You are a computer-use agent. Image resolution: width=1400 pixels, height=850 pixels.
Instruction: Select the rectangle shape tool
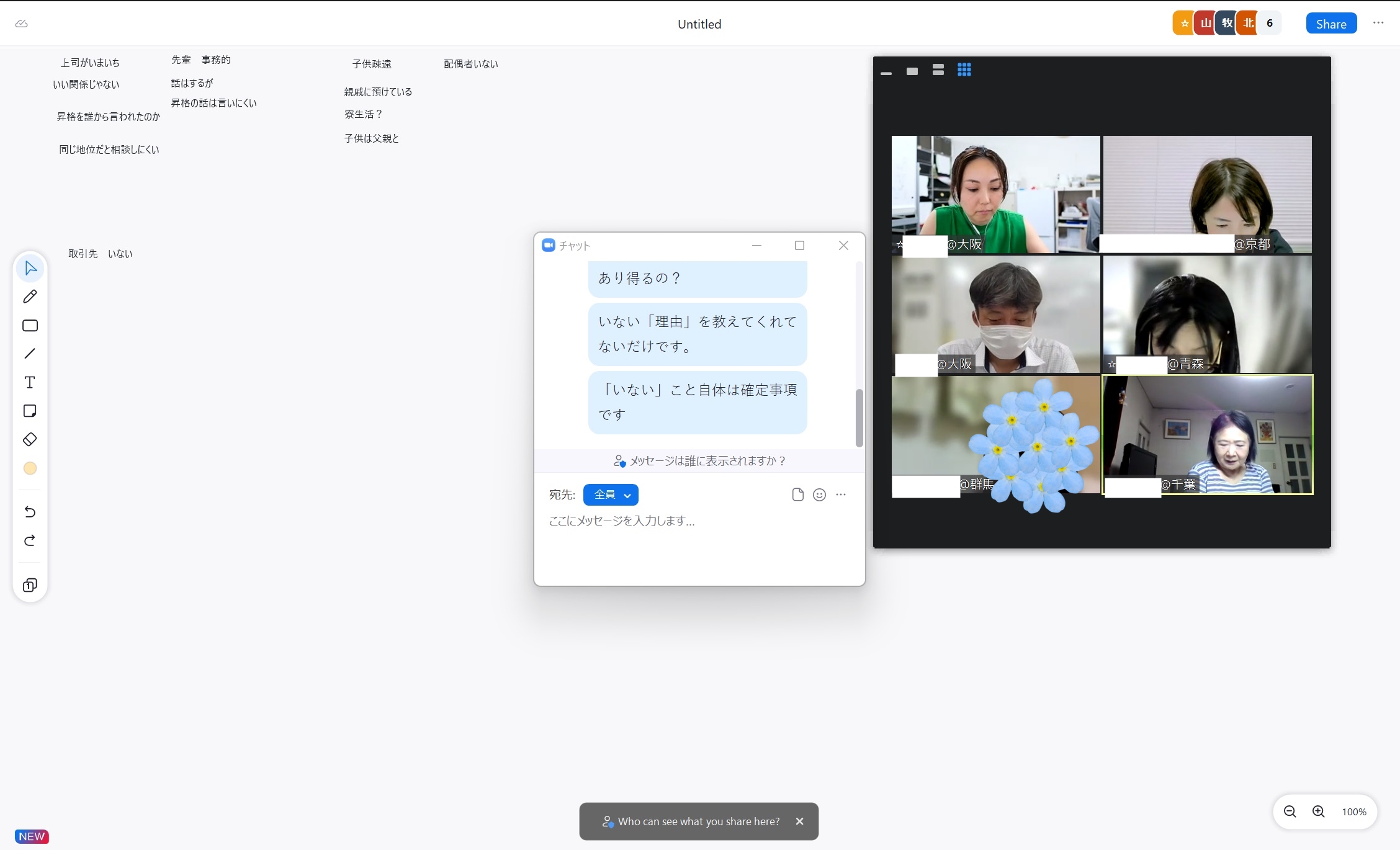tap(30, 326)
